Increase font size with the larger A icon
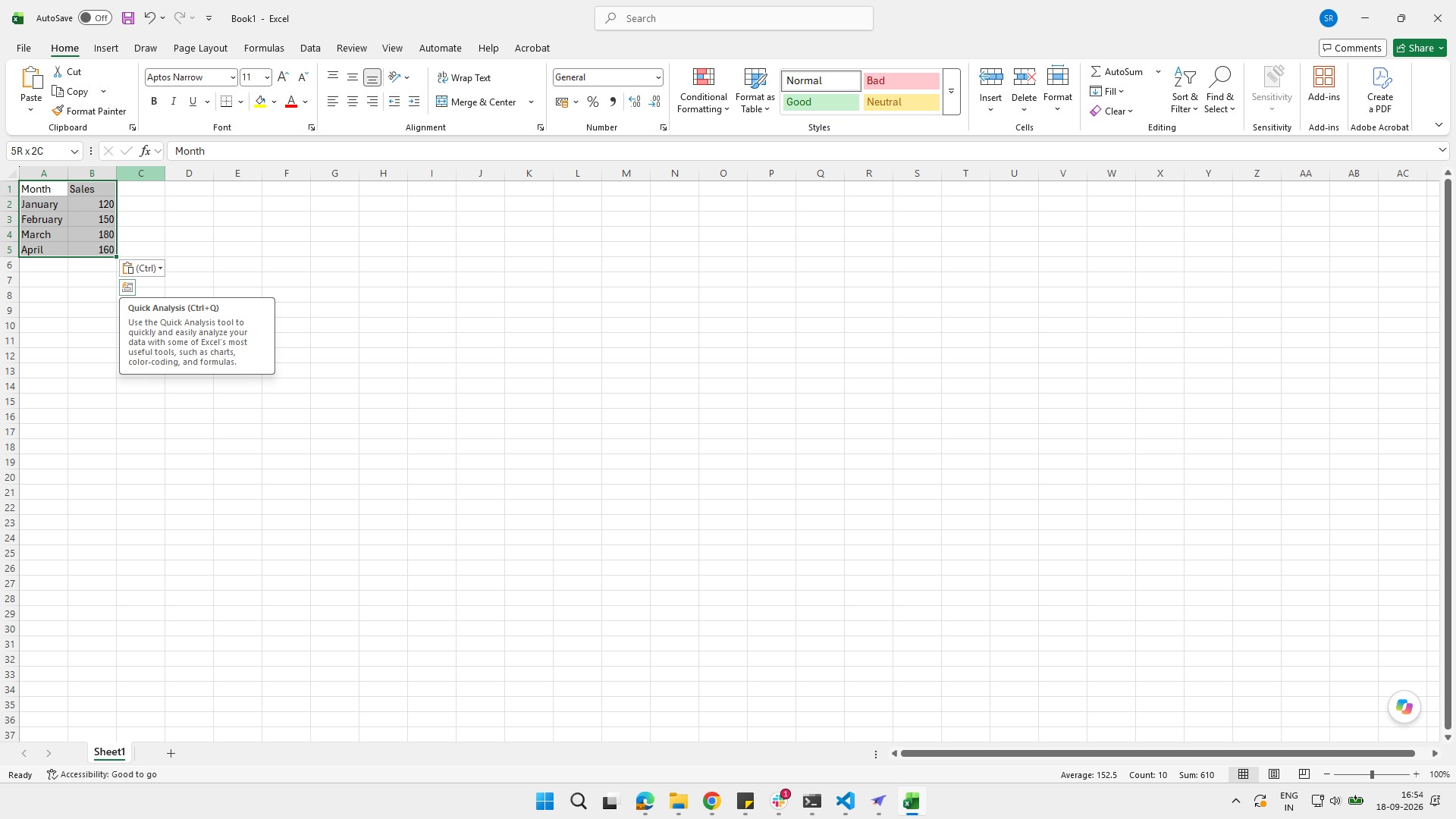 pos(283,77)
